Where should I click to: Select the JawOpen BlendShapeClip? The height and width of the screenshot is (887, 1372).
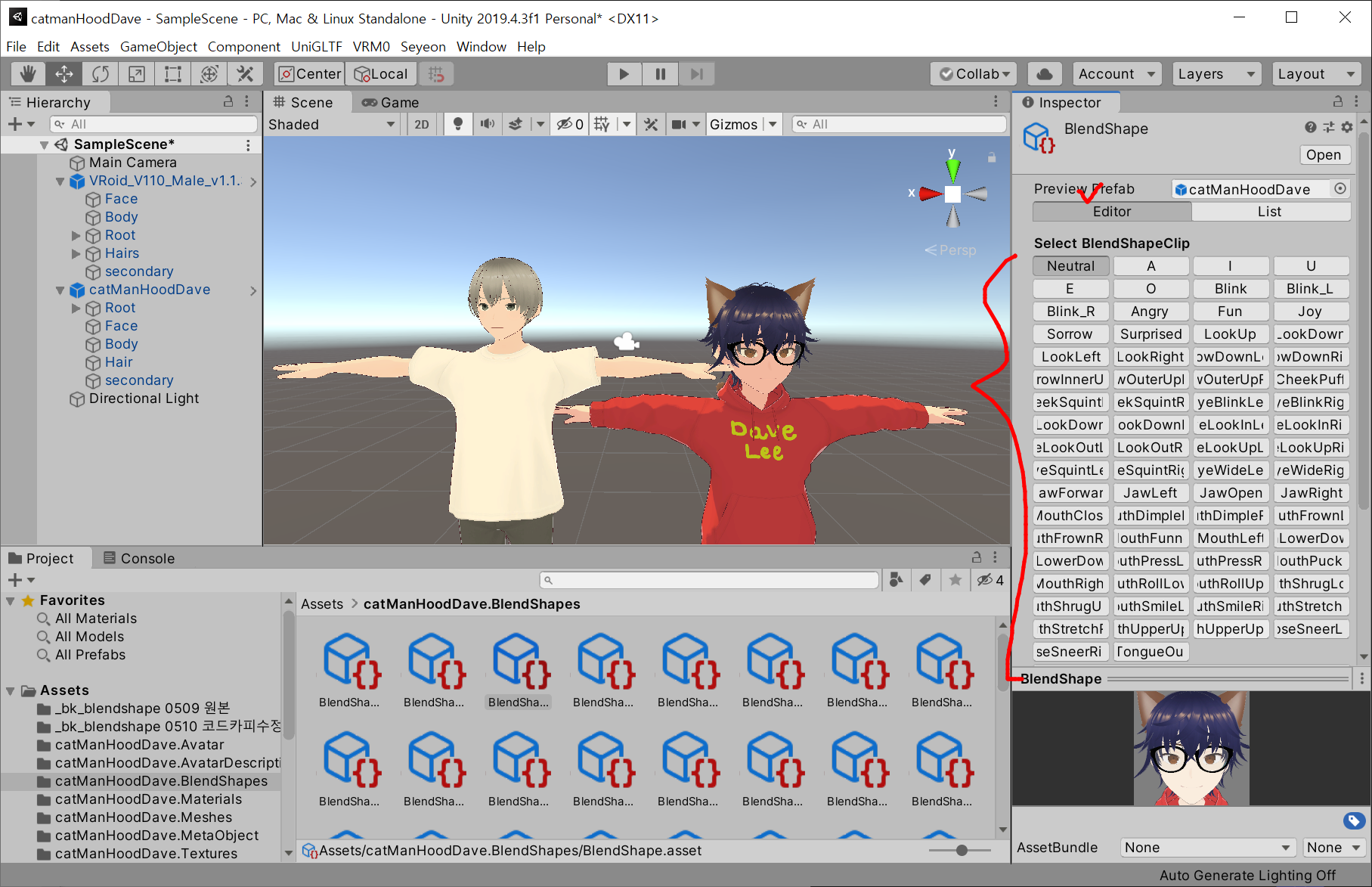tap(1231, 493)
